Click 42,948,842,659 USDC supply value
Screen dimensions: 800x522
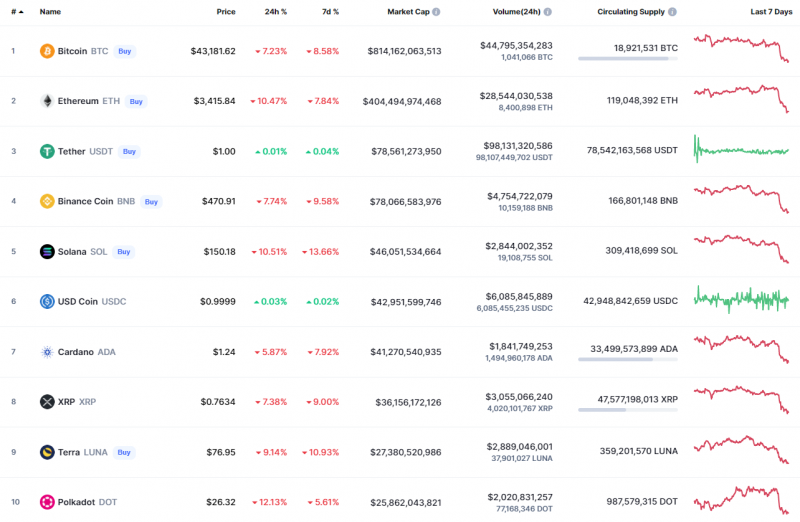point(631,301)
